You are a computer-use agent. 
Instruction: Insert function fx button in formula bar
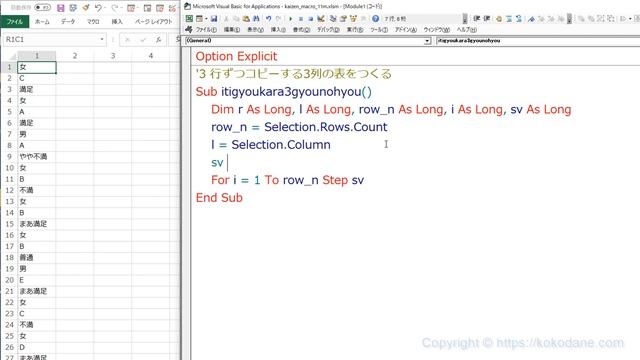pos(158,40)
